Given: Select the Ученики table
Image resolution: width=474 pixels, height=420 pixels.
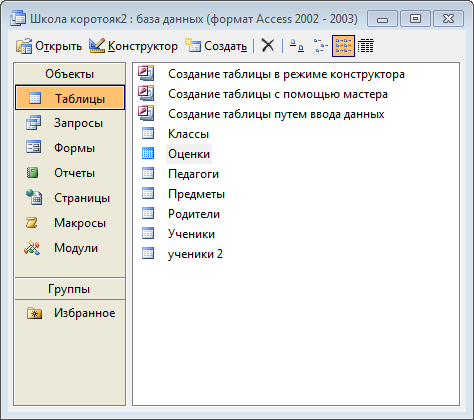Looking at the screenshot, I should [x=192, y=234].
